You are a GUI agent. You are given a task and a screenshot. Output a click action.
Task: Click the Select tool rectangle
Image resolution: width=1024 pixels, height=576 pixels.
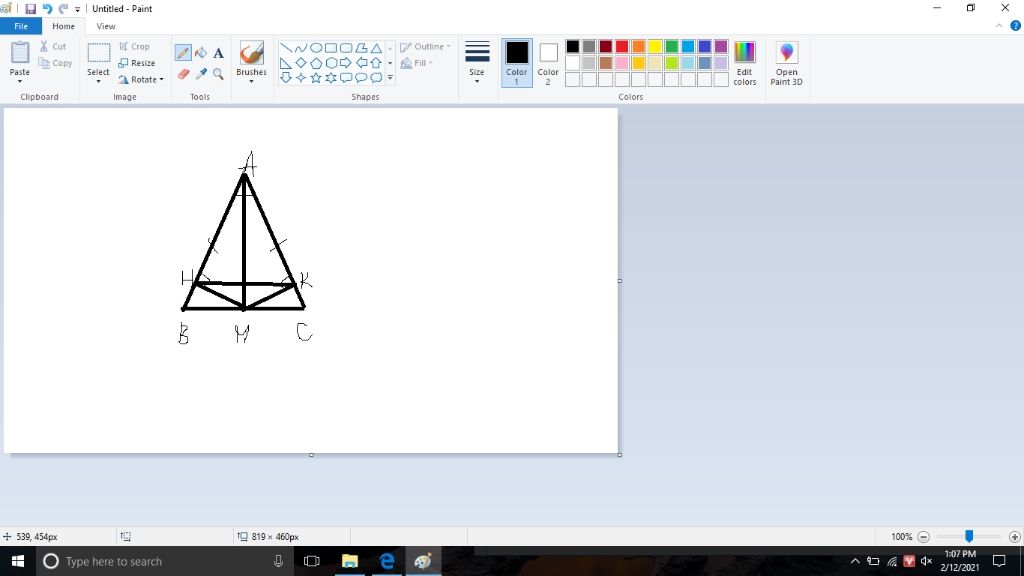coord(99,53)
